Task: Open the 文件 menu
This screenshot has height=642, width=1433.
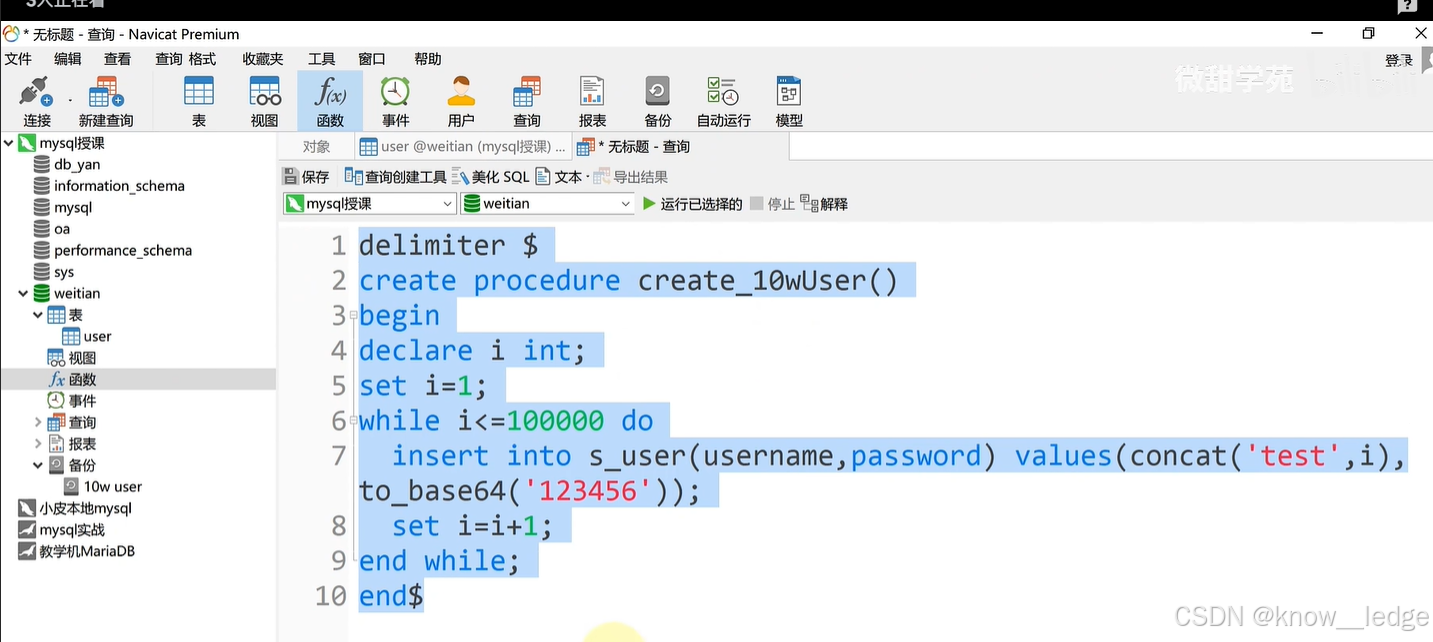Action: pyautogui.click(x=18, y=59)
